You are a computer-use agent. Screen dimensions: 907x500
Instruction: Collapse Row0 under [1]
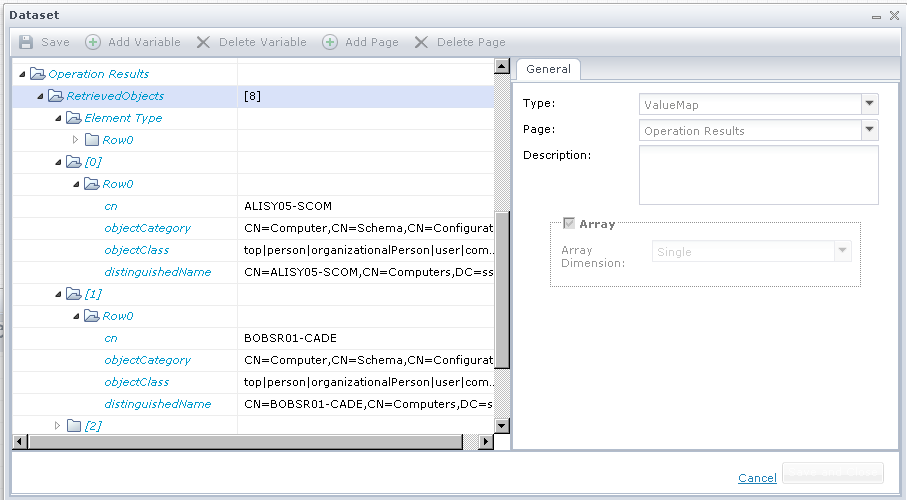pyautogui.click(x=76, y=316)
